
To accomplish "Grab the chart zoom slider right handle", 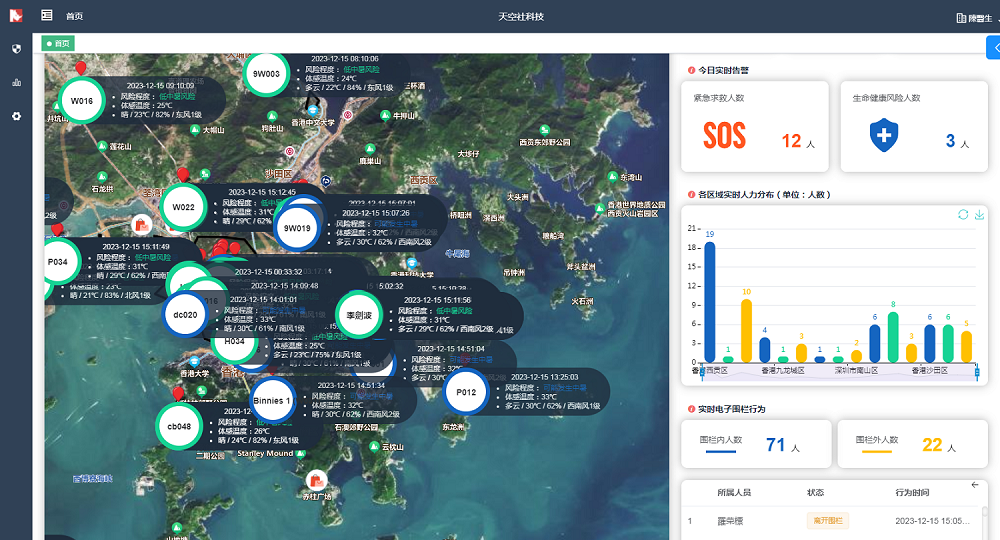I will tap(977, 372).
